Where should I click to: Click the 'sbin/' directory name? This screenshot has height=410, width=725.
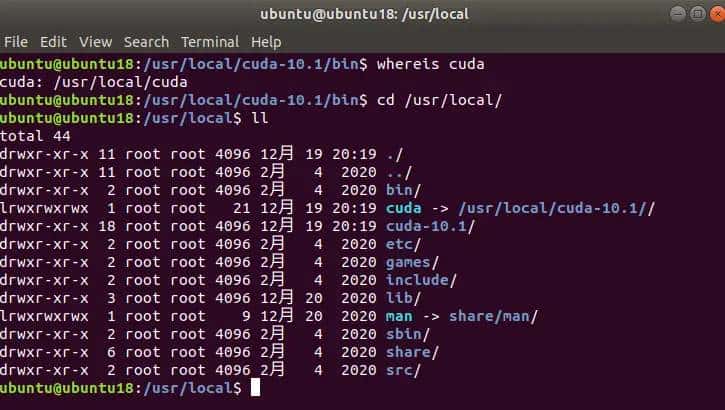pos(408,334)
